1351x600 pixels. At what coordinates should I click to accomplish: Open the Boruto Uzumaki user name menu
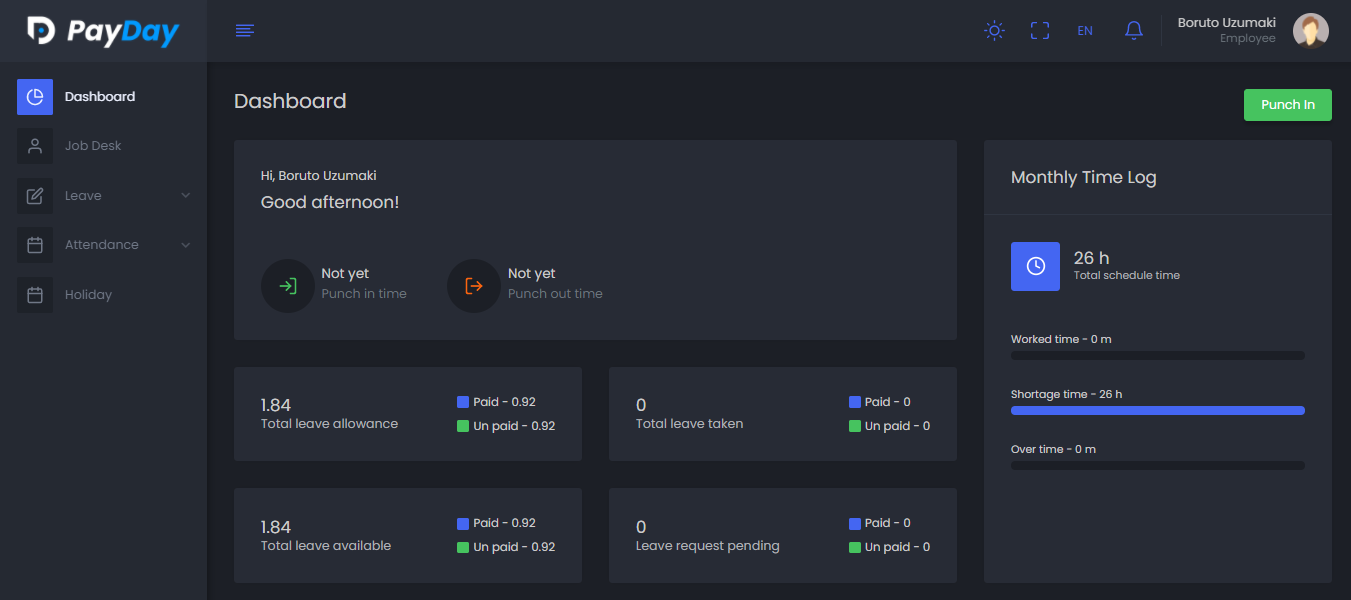point(1227,23)
